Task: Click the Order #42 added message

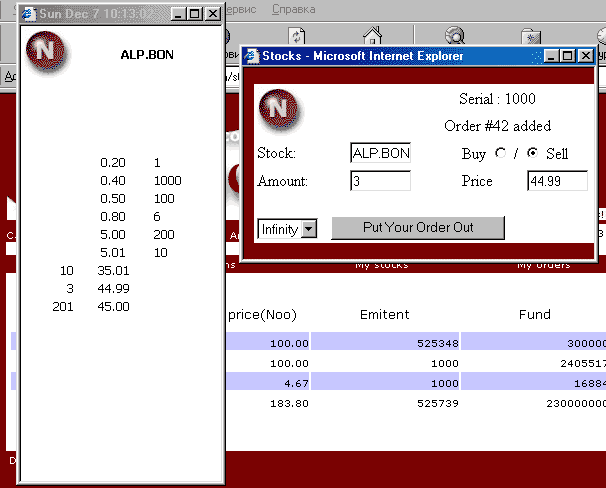Action: (497, 126)
